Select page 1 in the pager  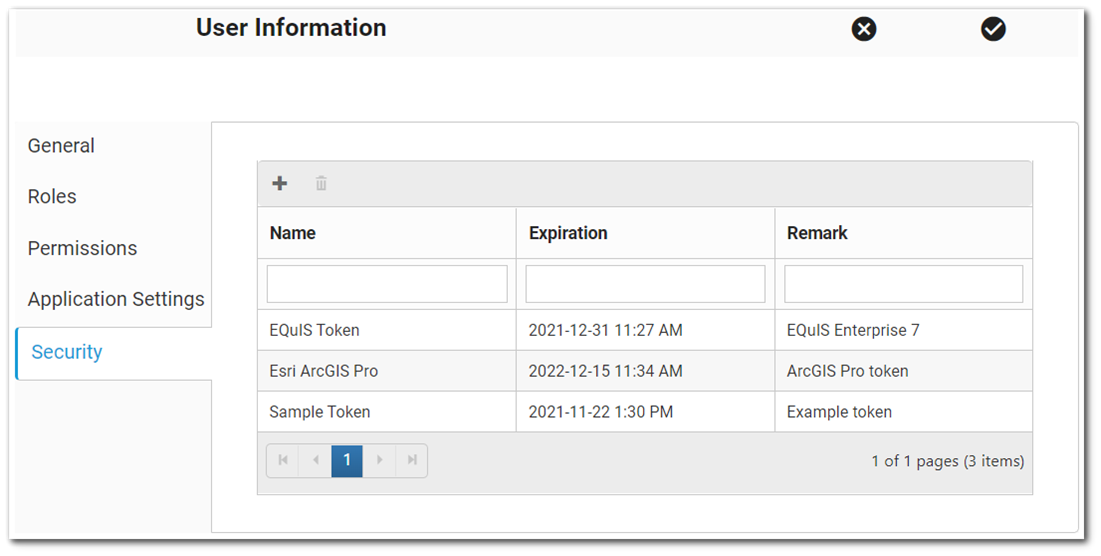point(347,461)
